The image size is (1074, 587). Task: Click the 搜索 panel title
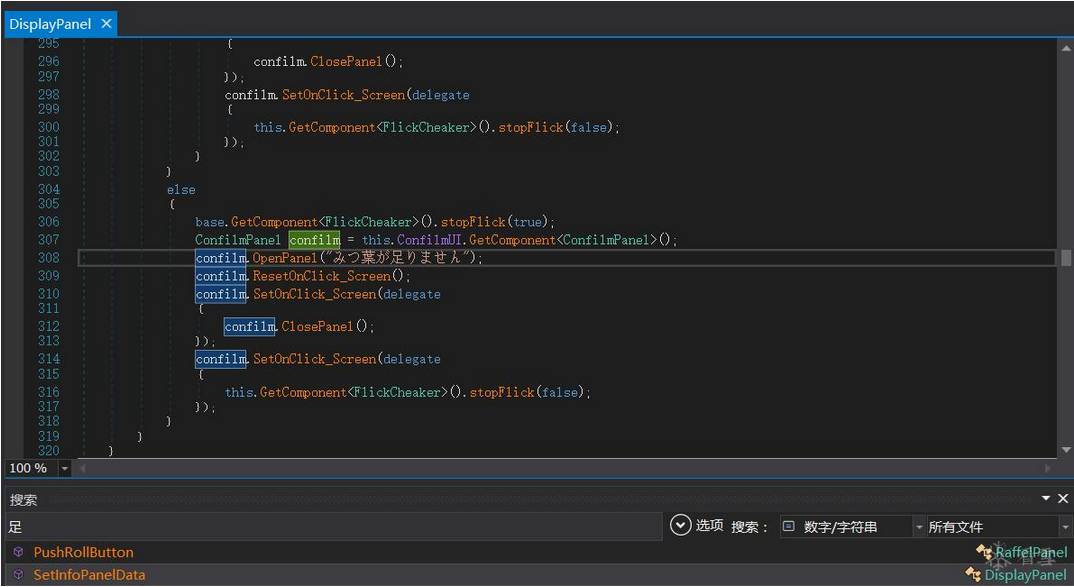(x=23, y=500)
